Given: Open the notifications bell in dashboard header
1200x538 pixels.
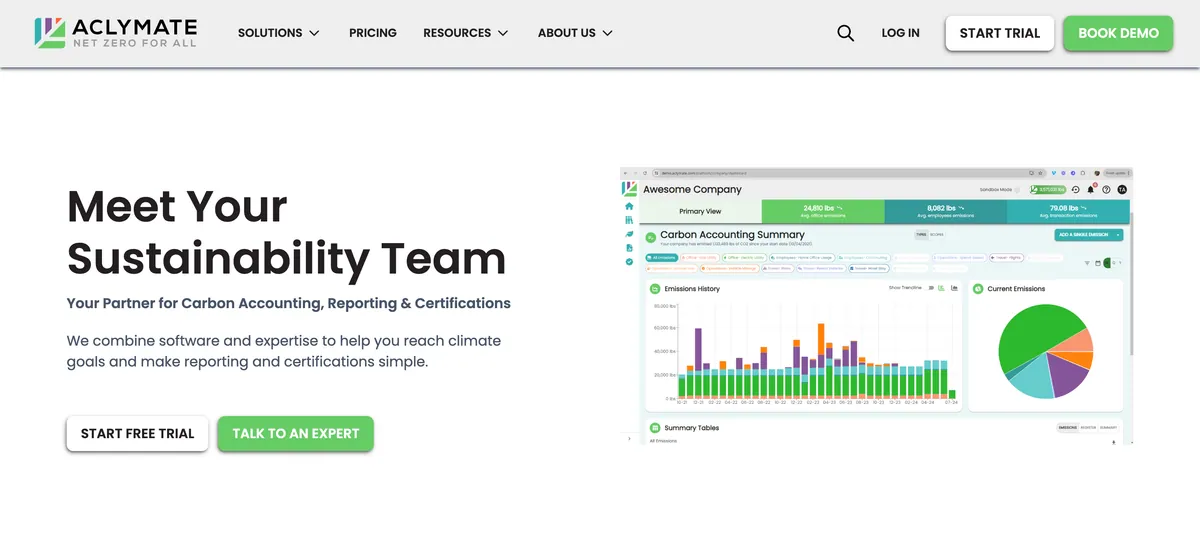Looking at the screenshot, I should (1091, 190).
